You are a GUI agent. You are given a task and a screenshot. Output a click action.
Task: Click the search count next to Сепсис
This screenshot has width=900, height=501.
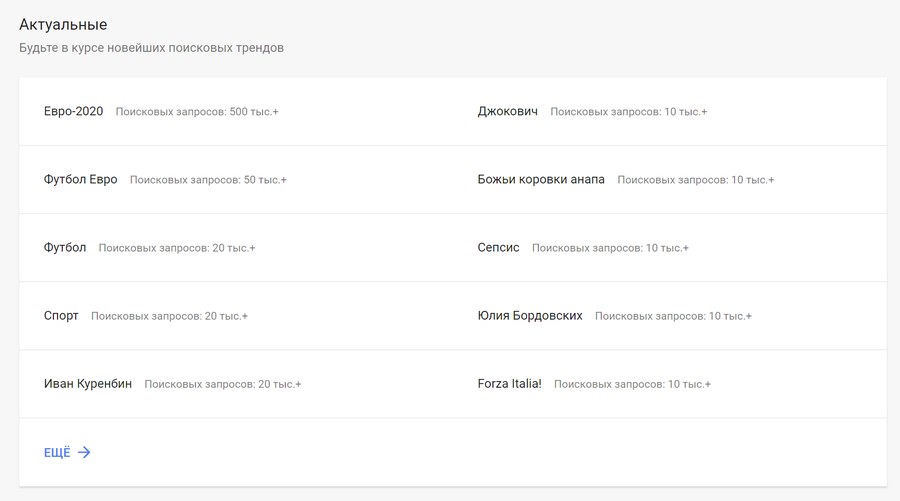pos(610,248)
